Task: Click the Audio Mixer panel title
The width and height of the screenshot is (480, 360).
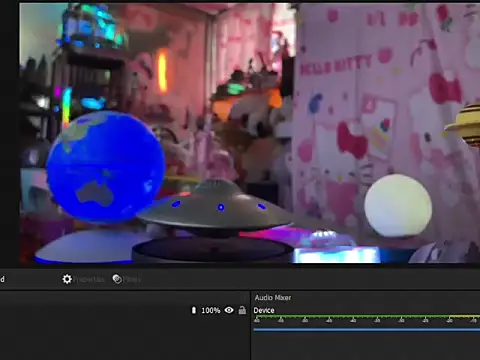Action: click(273, 297)
